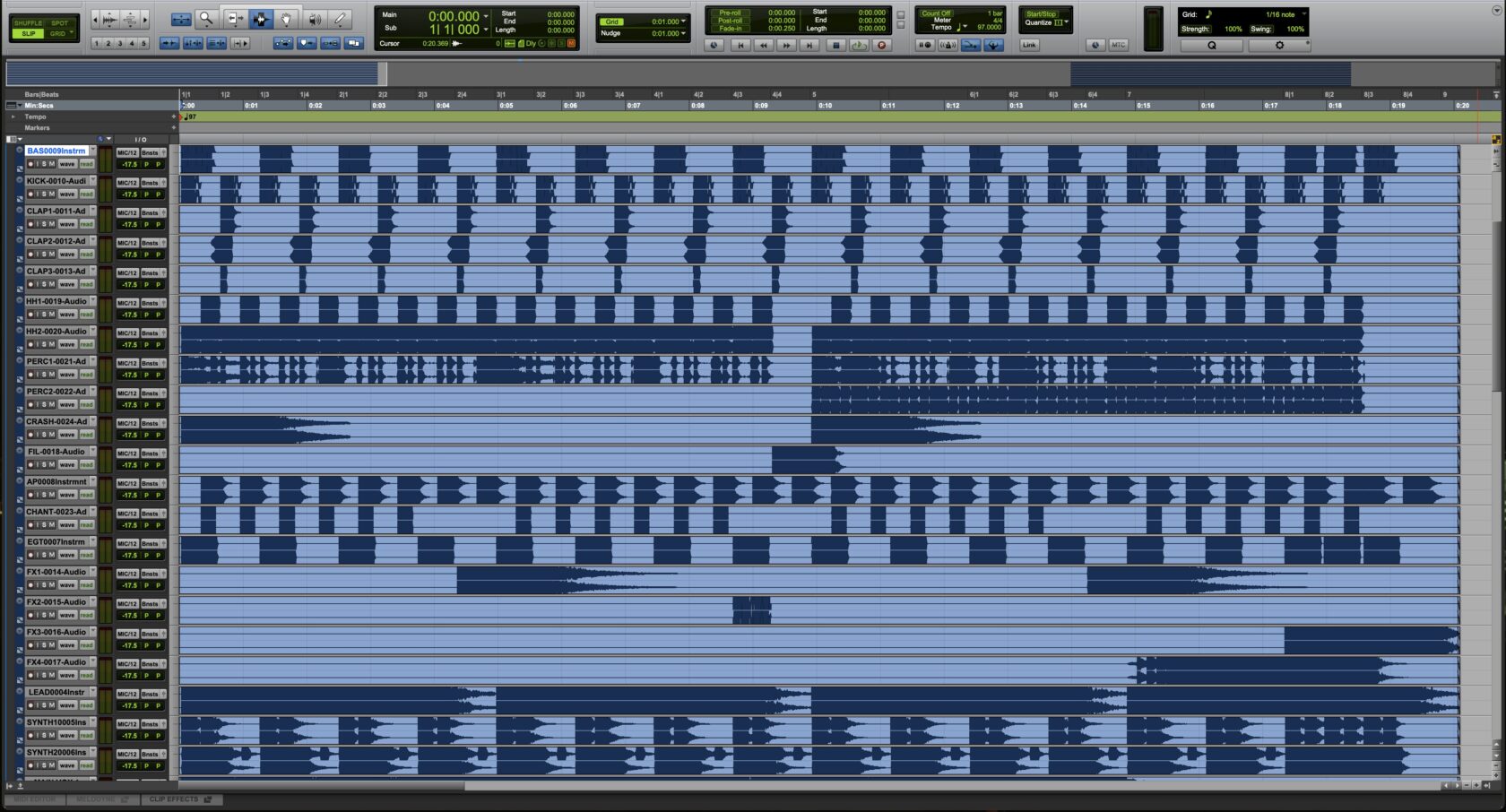1506x812 pixels.
Task: Click the Return to Zero transport button
Action: (740, 45)
